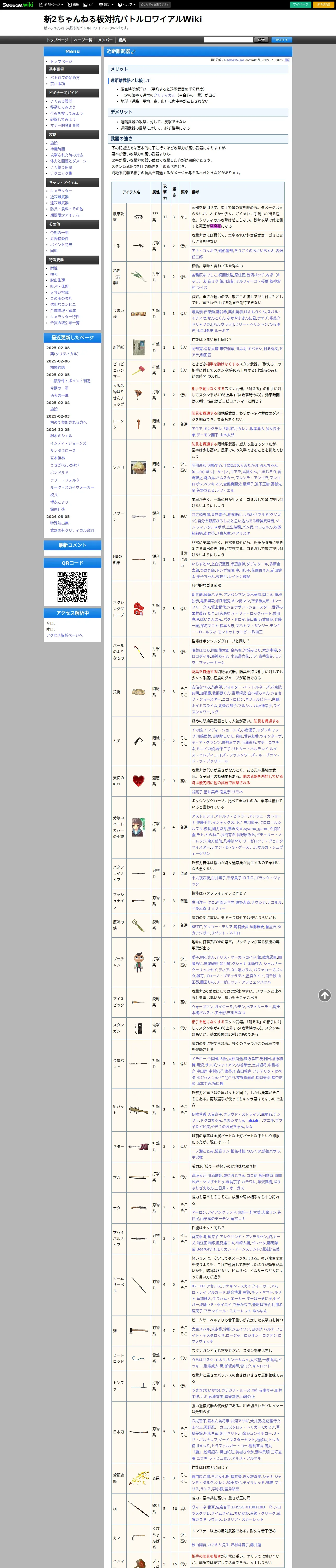Screen dimensions: 336x1568
Task: Click the ビームサーベル image
Action: click(x=138, y=1284)
